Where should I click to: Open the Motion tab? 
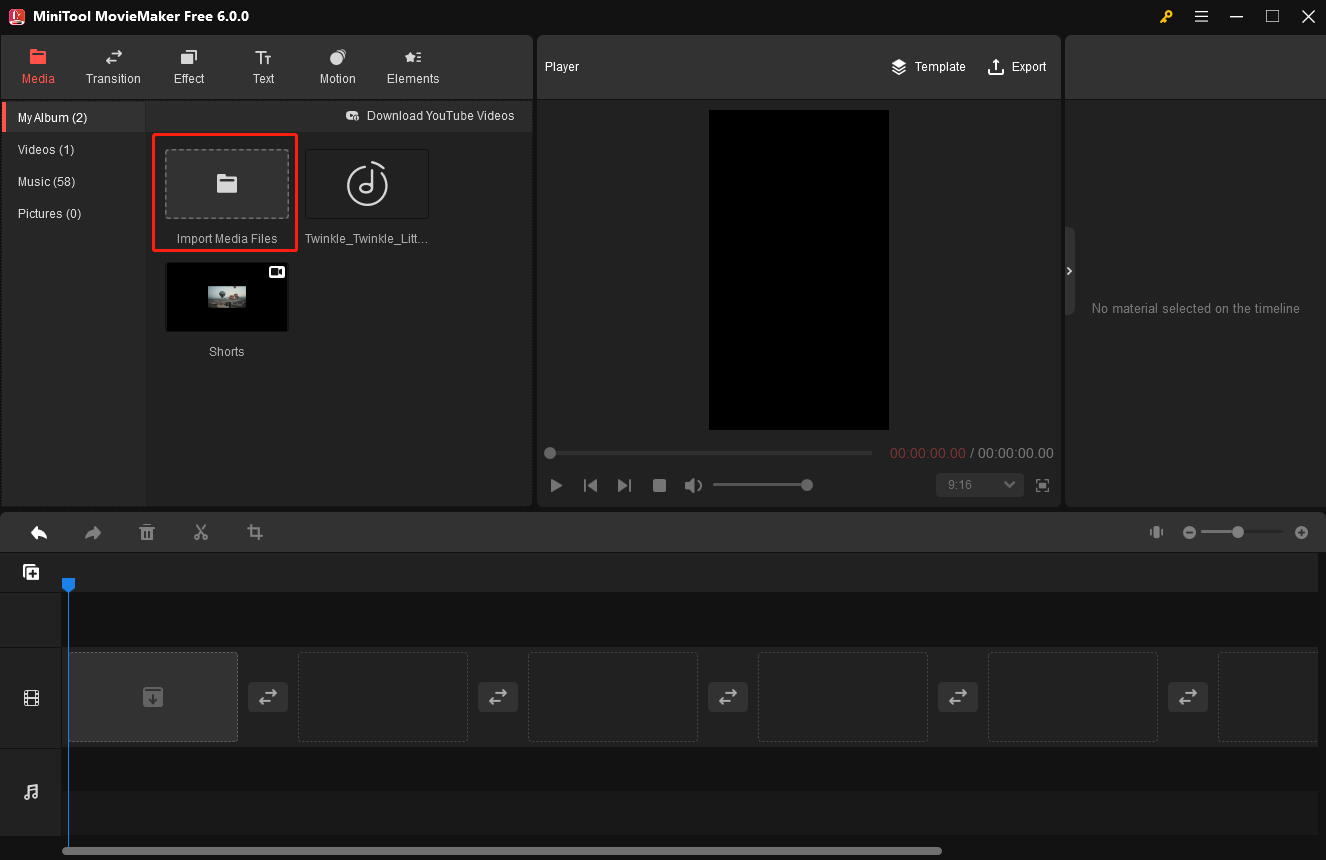[338, 67]
